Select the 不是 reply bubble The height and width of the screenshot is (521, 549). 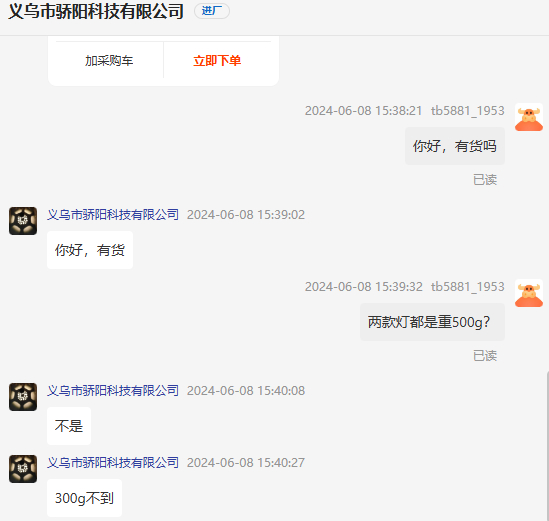click(x=69, y=426)
